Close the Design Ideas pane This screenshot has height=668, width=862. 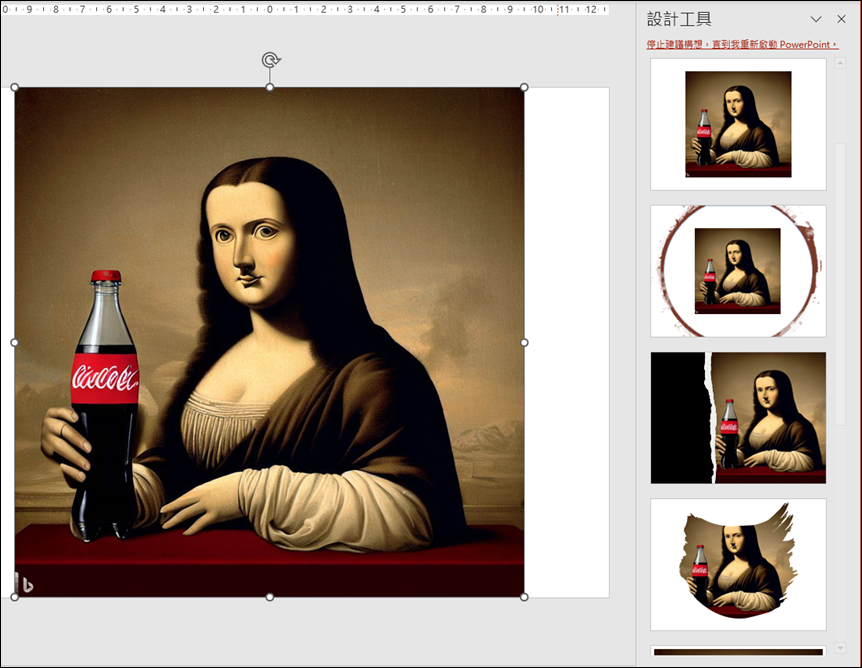coord(841,19)
